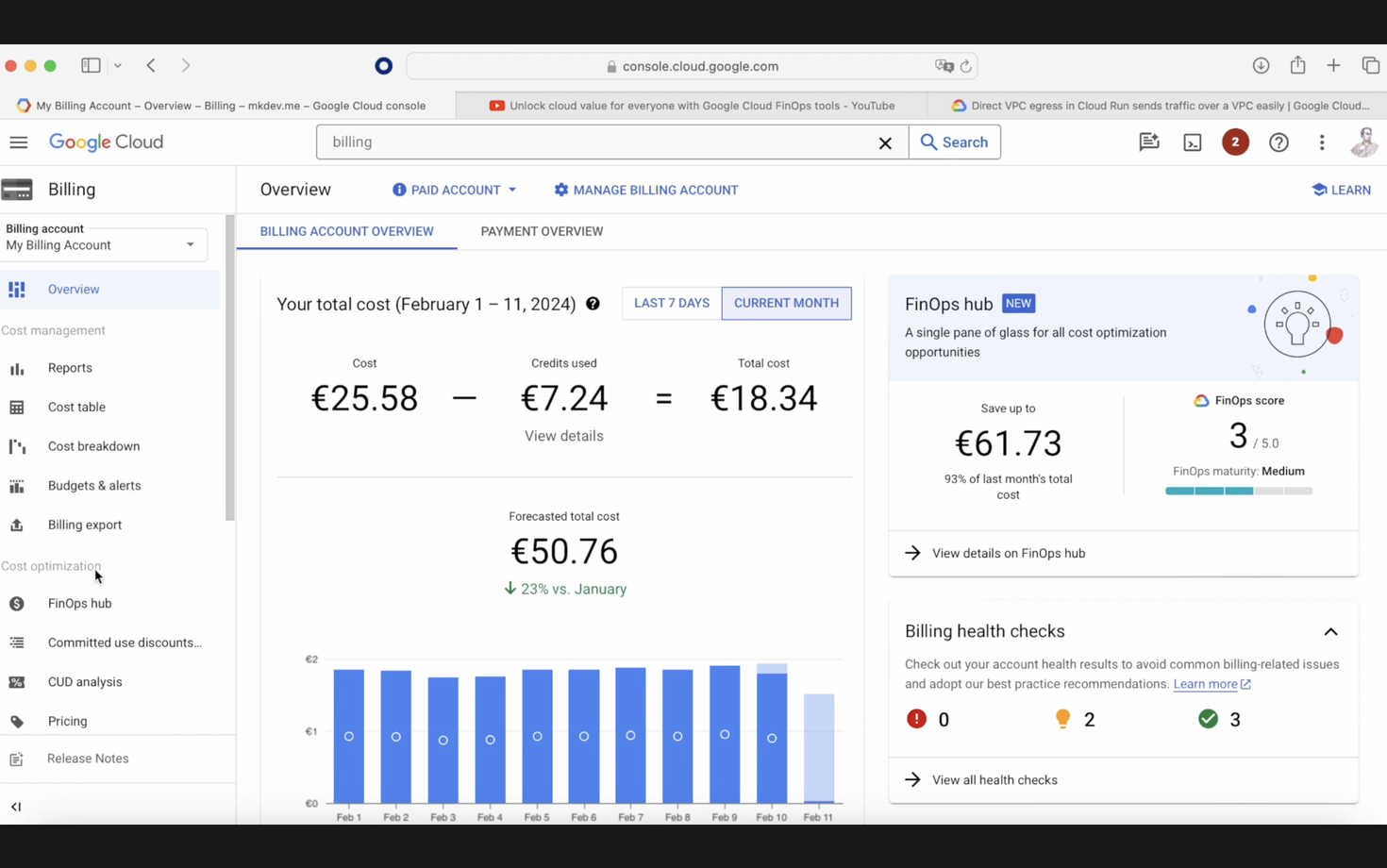This screenshot has height=868, width=1387.
Task: Open Safari tab group dropdown arrow
Action: click(118, 65)
